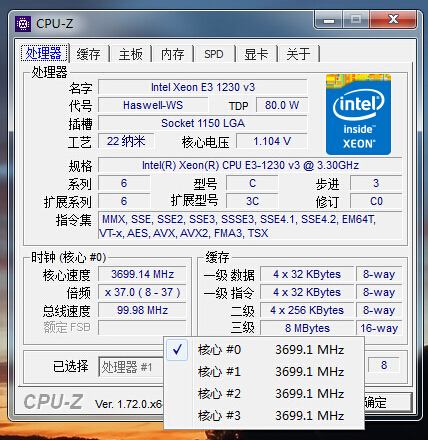This screenshot has height=440, width=428.
Task: Click the 三级 cache value 8 MBytes
Action: click(307, 328)
